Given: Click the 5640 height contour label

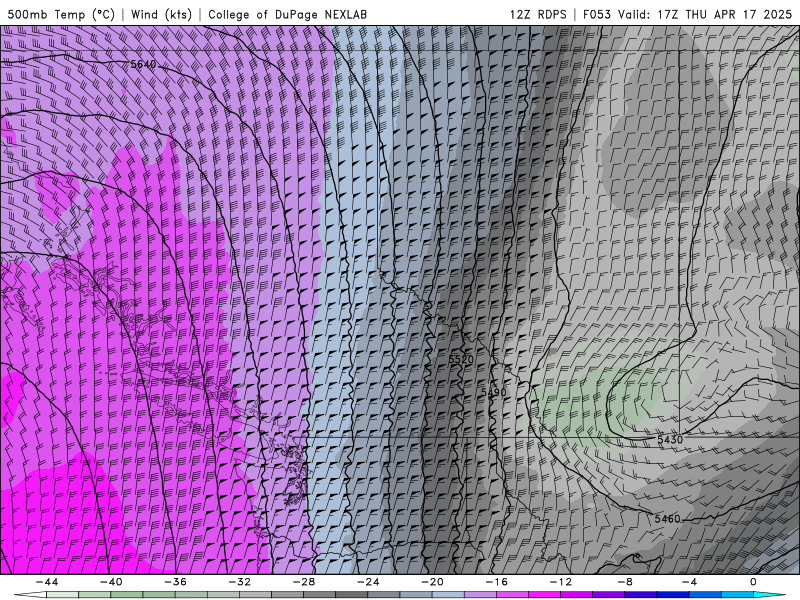Looking at the screenshot, I should 143,64.
